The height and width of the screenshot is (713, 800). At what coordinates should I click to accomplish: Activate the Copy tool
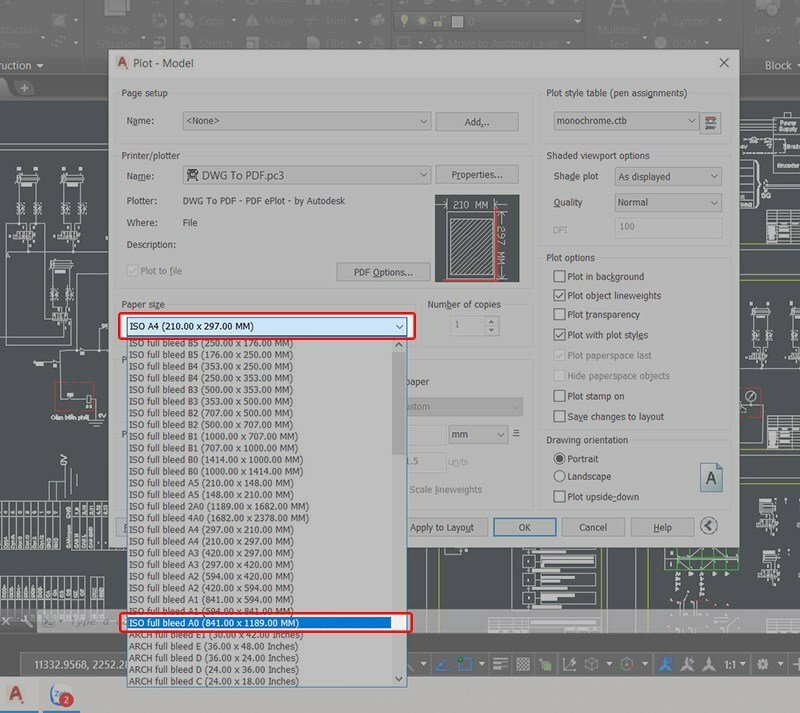[x=211, y=20]
